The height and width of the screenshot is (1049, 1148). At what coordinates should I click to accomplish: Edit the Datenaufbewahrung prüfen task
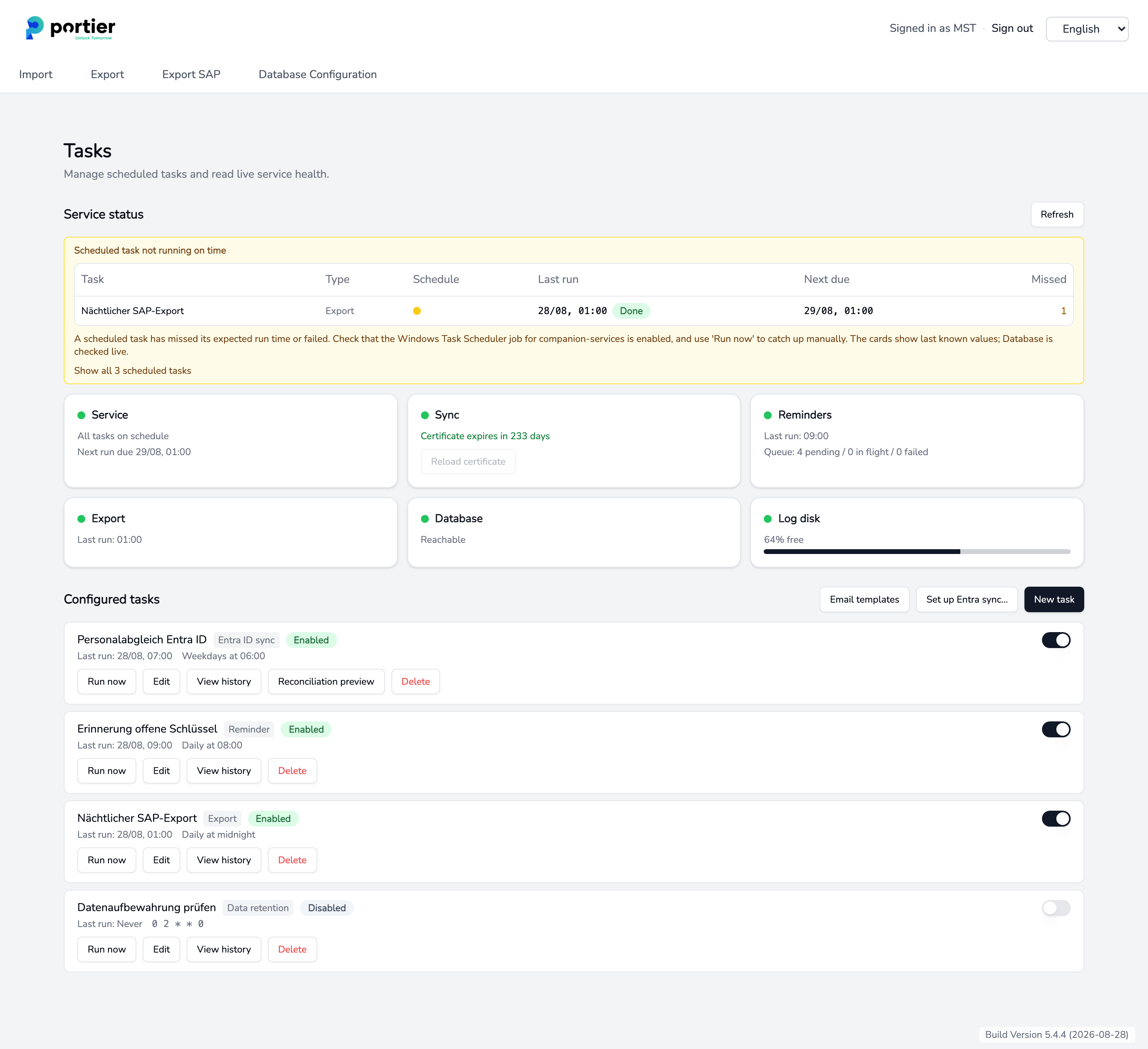point(161,950)
